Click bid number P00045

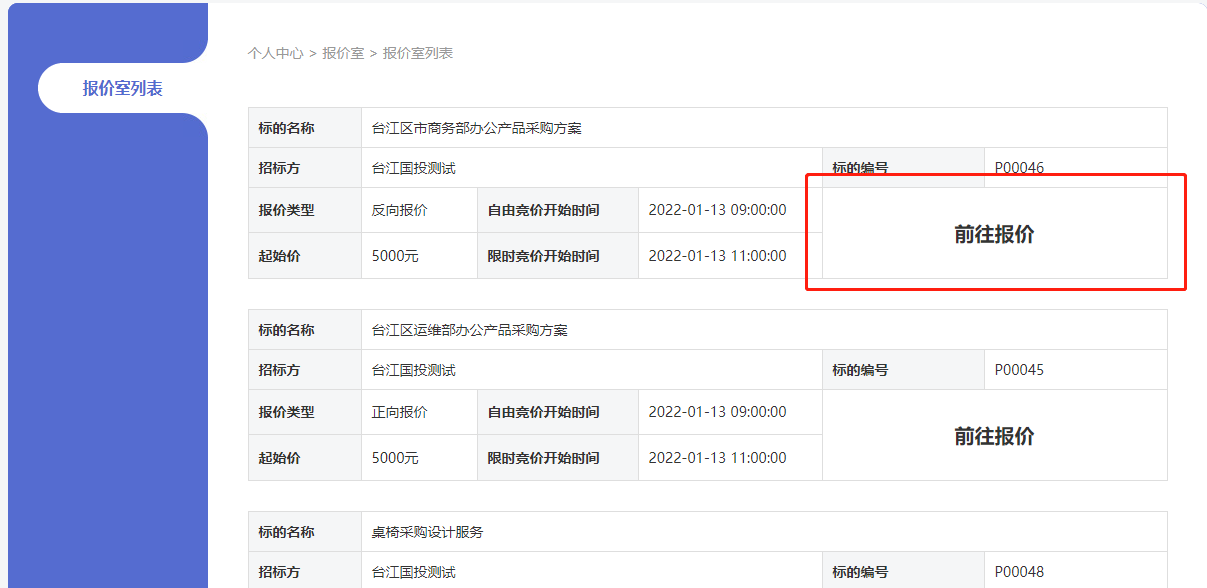tap(1019, 370)
